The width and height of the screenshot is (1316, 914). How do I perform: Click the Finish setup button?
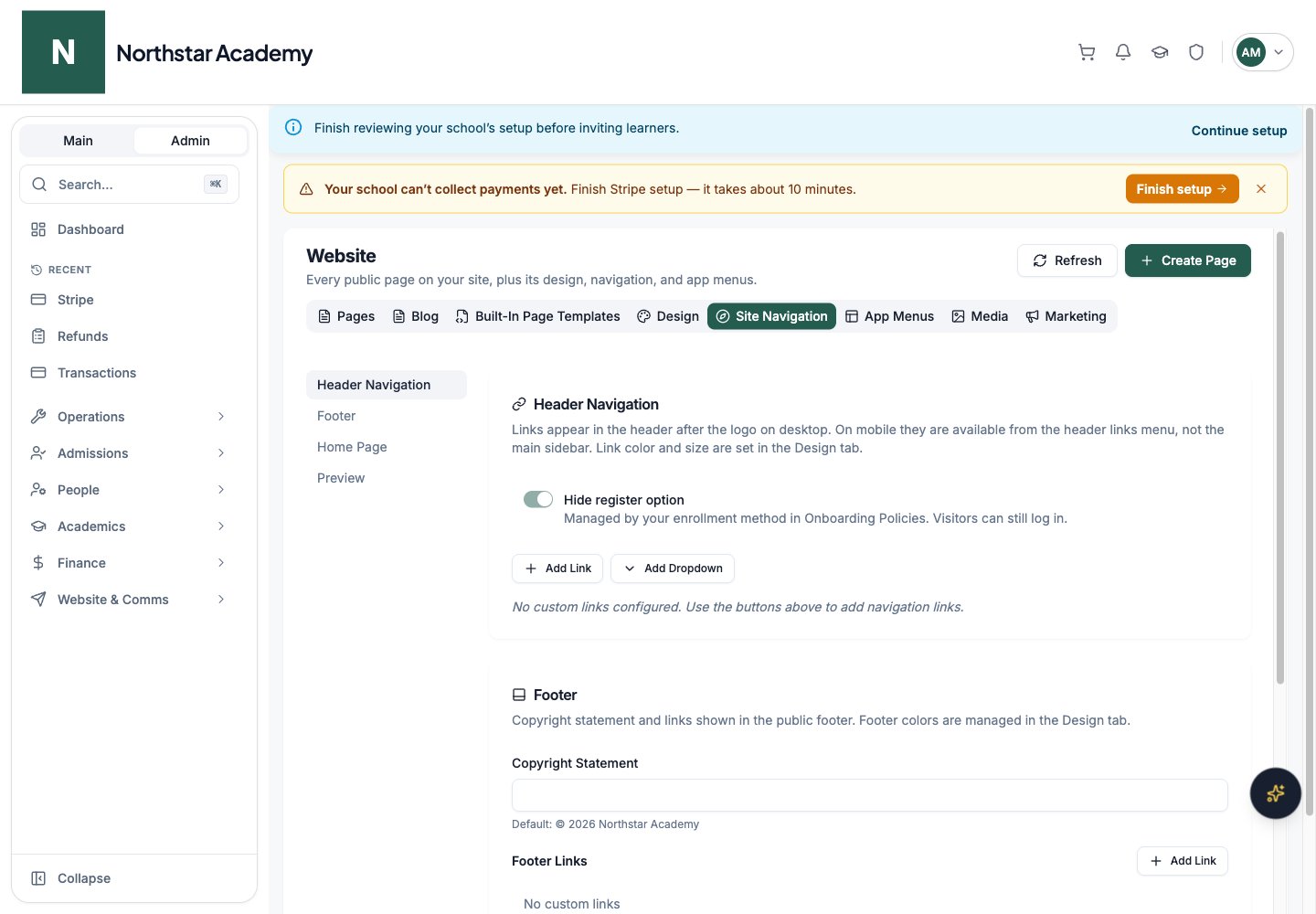click(x=1183, y=189)
